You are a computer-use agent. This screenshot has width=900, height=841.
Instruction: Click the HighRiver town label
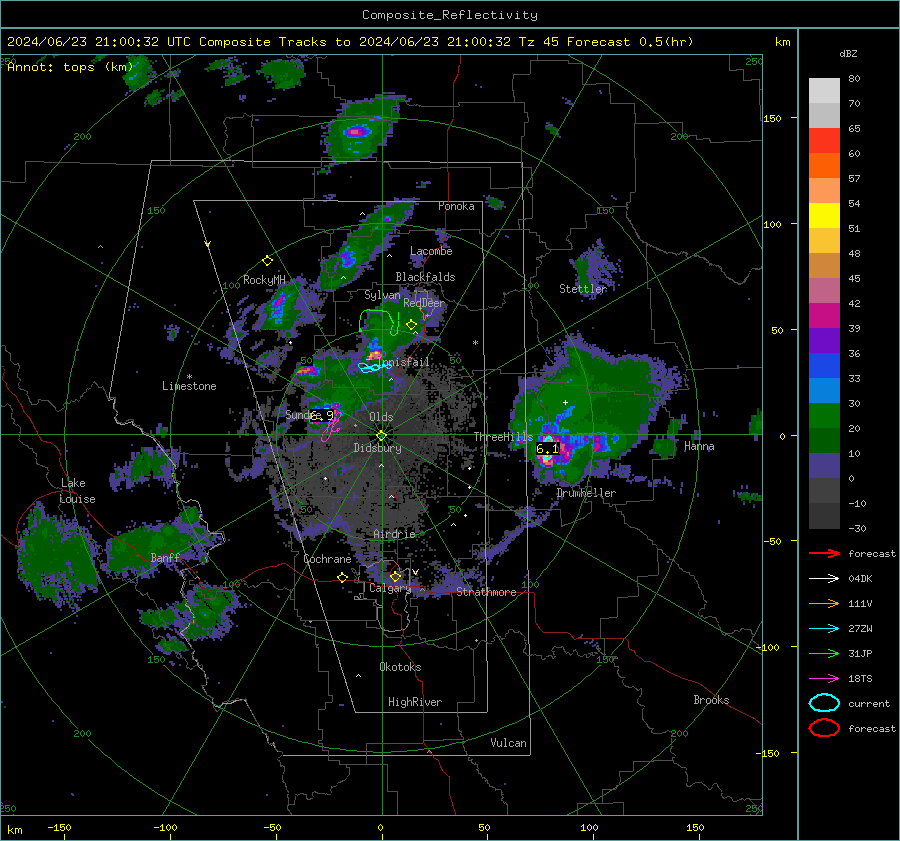pos(415,702)
